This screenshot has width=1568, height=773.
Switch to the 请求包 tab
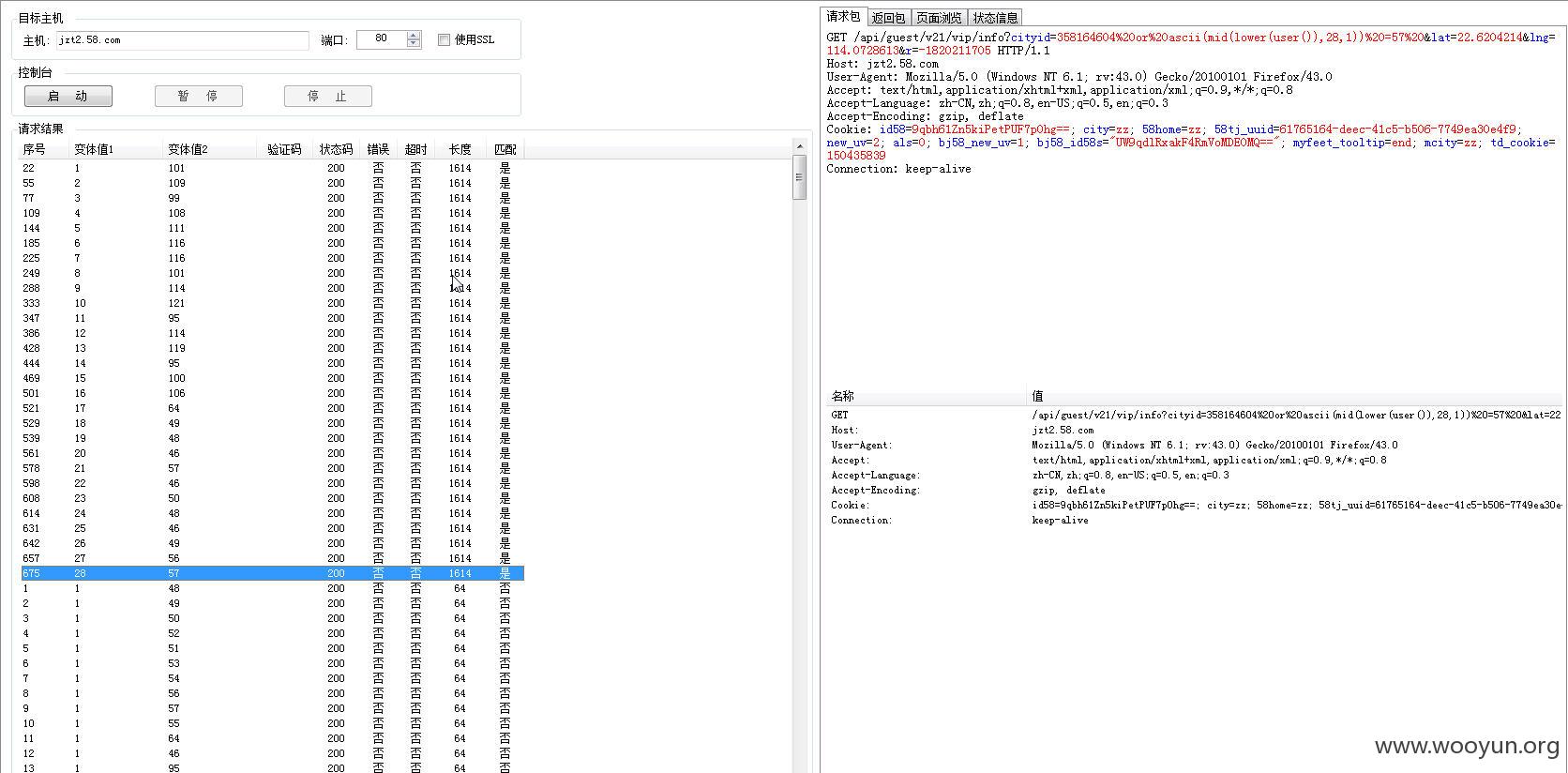pos(843,17)
